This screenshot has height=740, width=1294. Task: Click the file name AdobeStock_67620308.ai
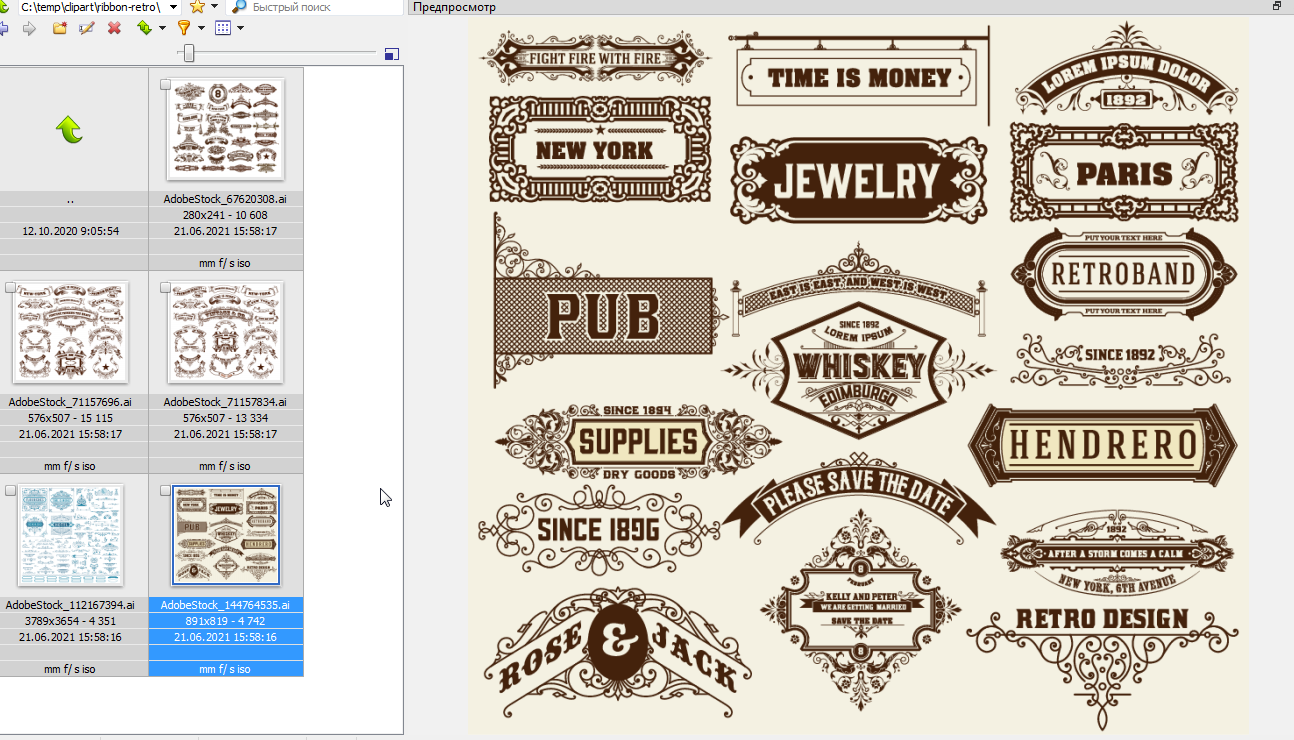pos(225,199)
